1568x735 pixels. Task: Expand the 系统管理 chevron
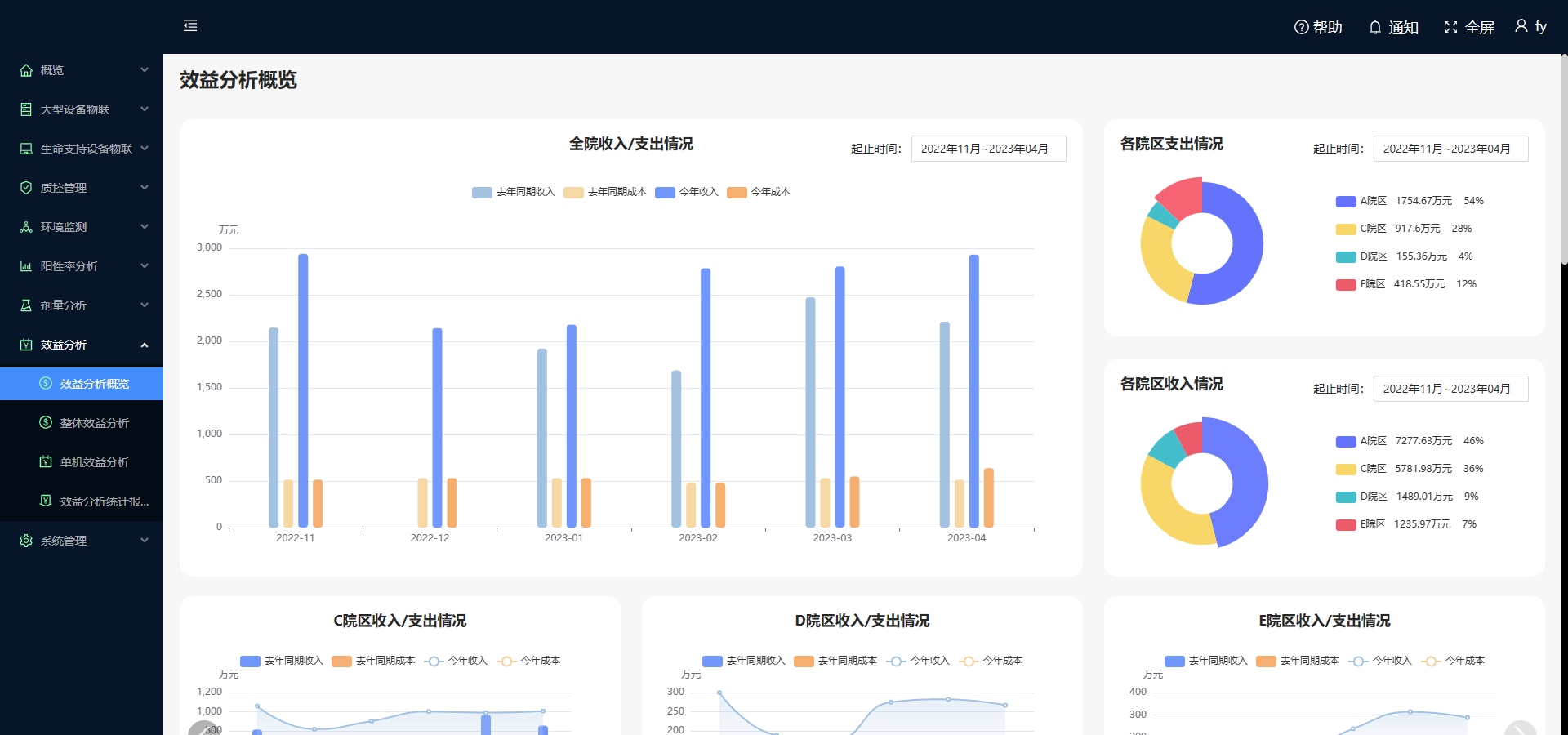pos(145,541)
